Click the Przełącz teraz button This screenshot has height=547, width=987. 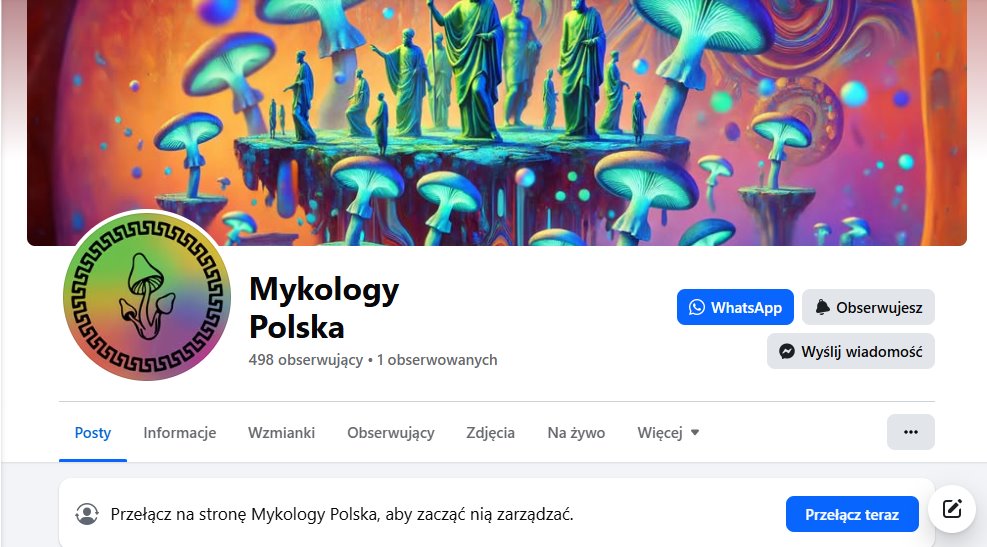coord(852,514)
